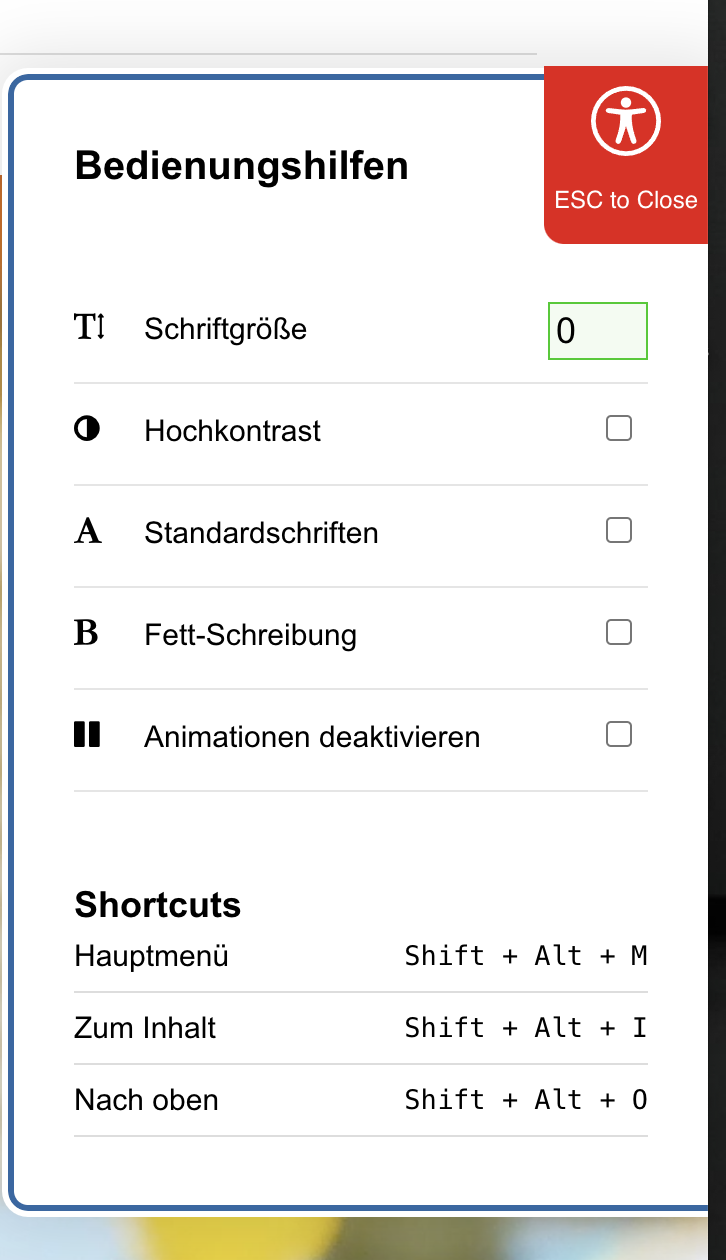
Task: Click the Nach oben shortcut entry
Action: click(146, 1100)
